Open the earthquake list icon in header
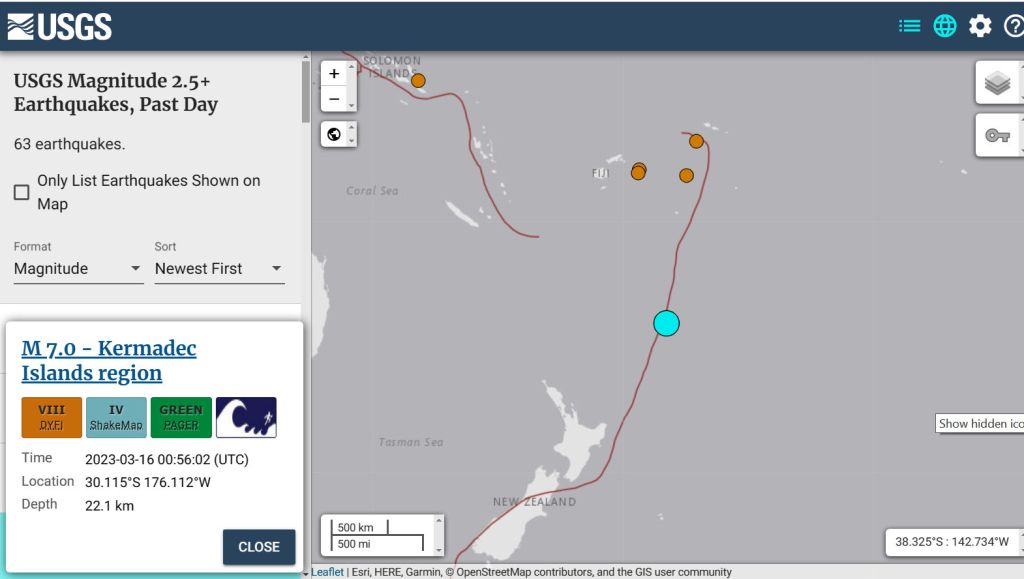This screenshot has width=1024, height=579. click(x=909, y=26)
